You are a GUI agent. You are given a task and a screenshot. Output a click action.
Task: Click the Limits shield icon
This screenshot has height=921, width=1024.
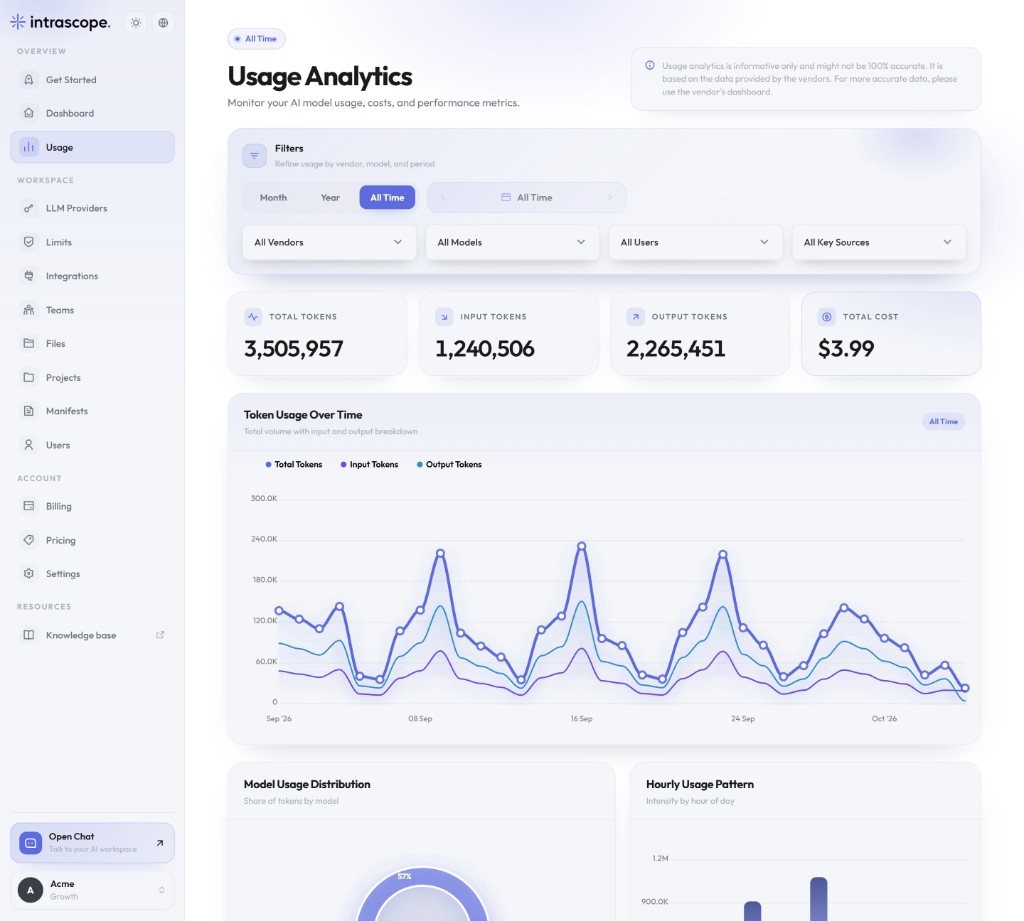pyautogui.click(x=29, y=242)
